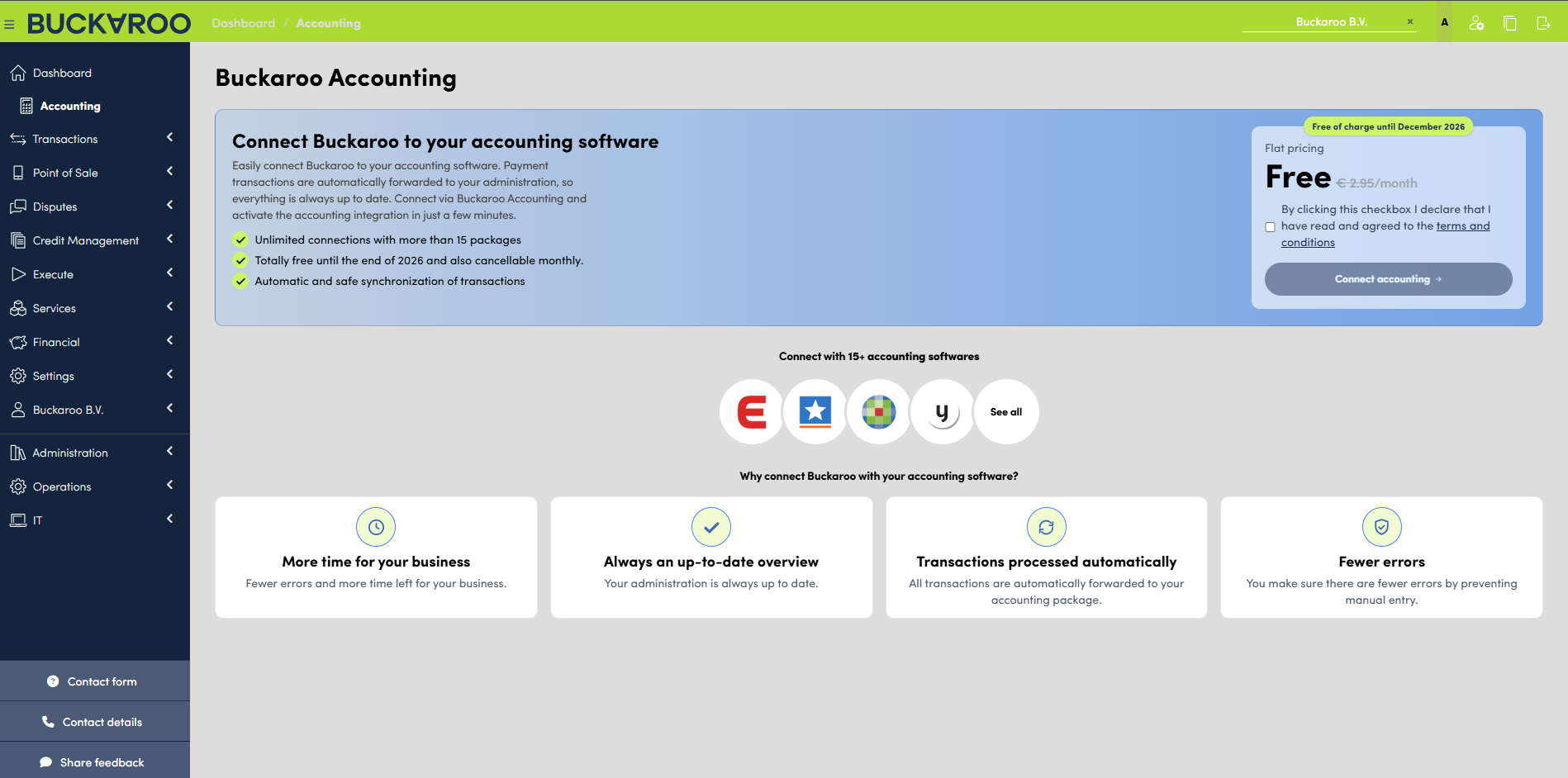Open the Contact form
1568x778 pixels.
95,681
